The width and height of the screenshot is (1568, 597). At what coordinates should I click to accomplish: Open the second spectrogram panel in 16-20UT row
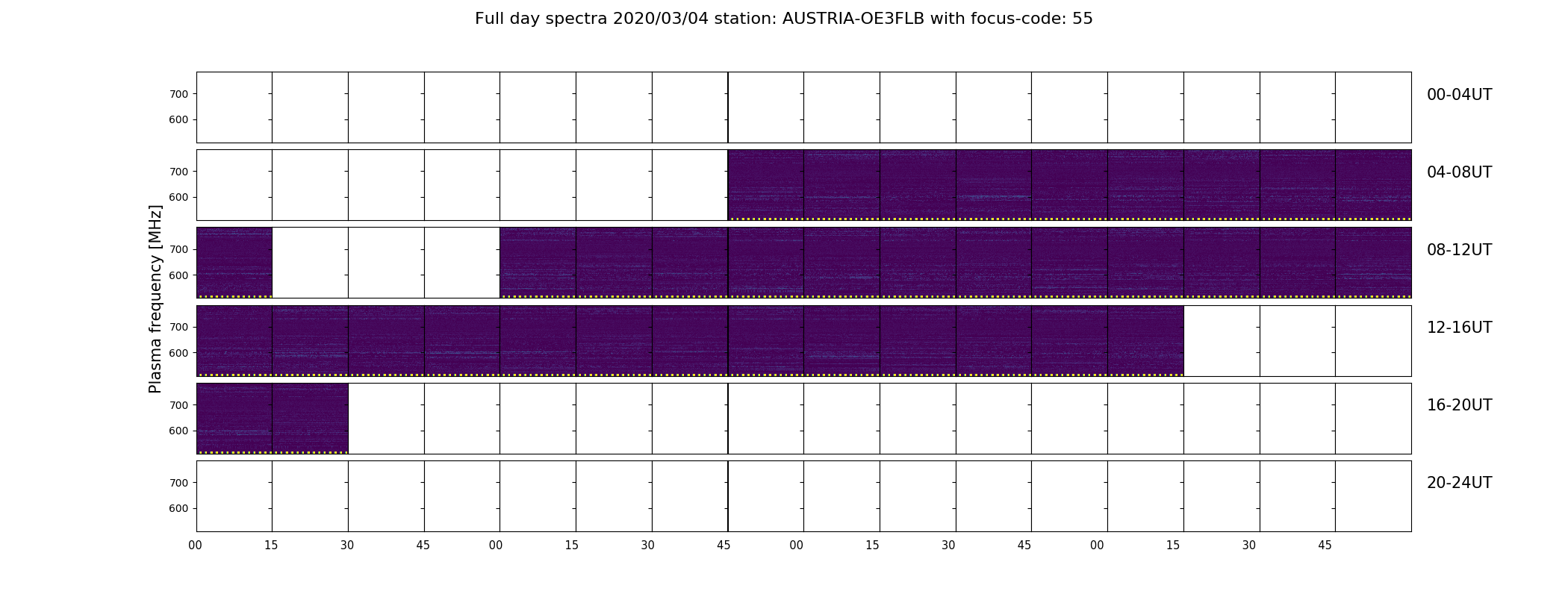(x=310, y=419)
